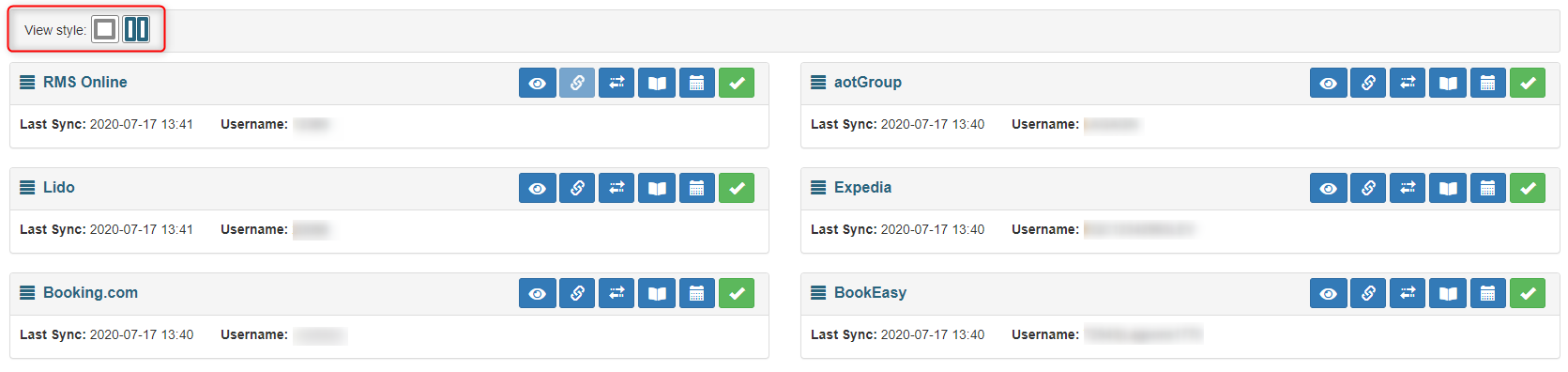Open the BookEasy channel title
This screenshot has width=1568, height=372.
click(870, 292)
